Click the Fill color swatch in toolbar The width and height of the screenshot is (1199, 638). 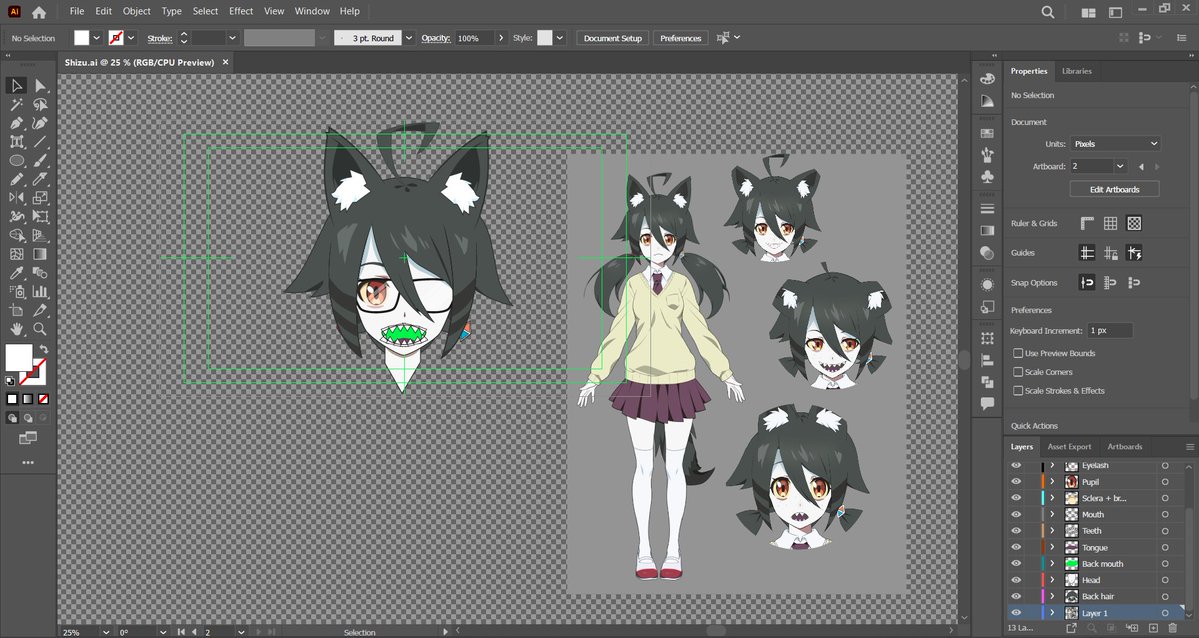pos(18,357)
